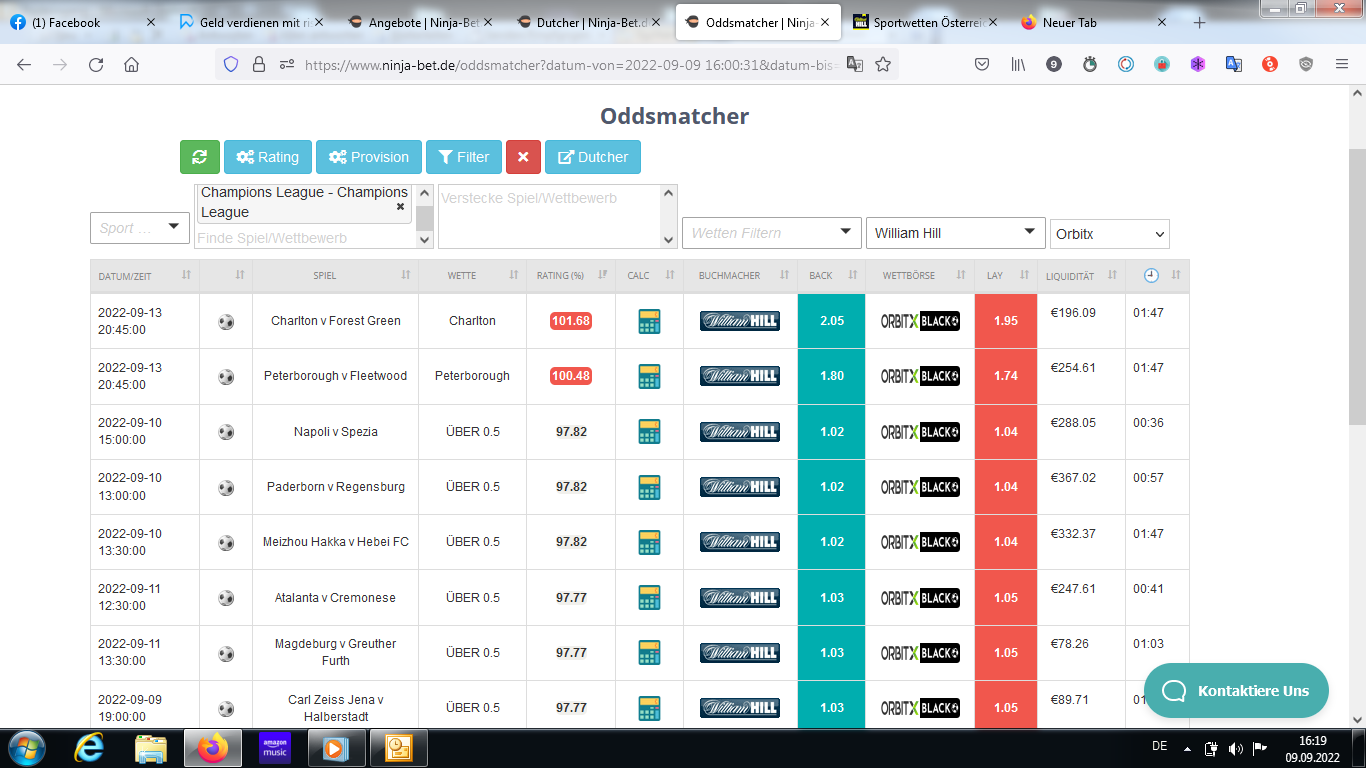Open the Kontaktiere Uns chat widget
This screenshot has height=768, width=1366.
tap(1236, 691)
